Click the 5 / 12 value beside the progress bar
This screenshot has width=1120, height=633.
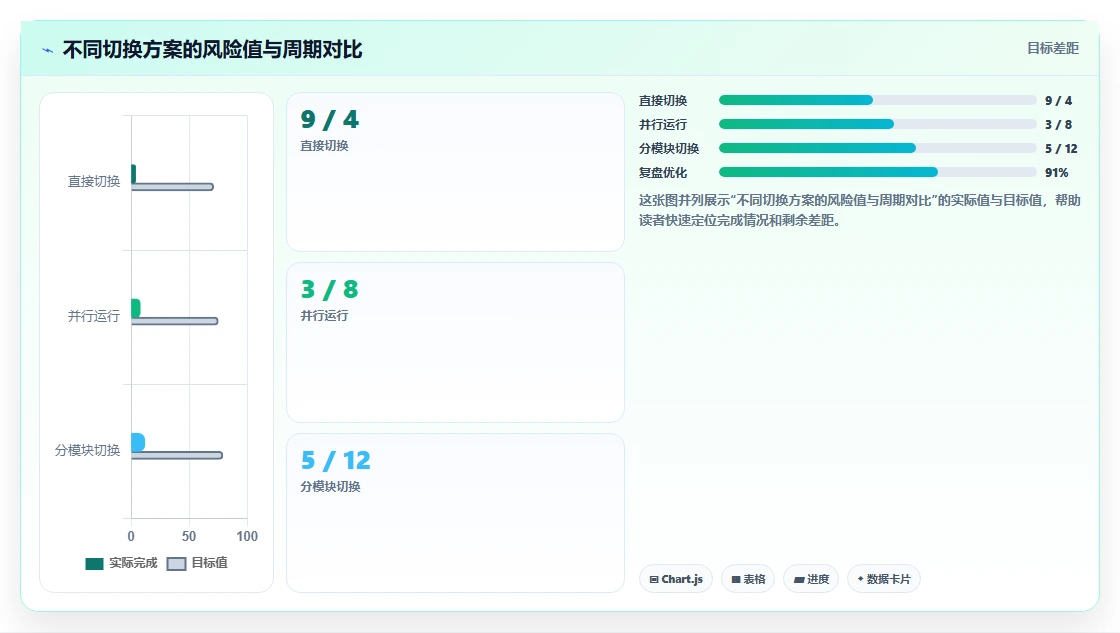pos(1061,149)
